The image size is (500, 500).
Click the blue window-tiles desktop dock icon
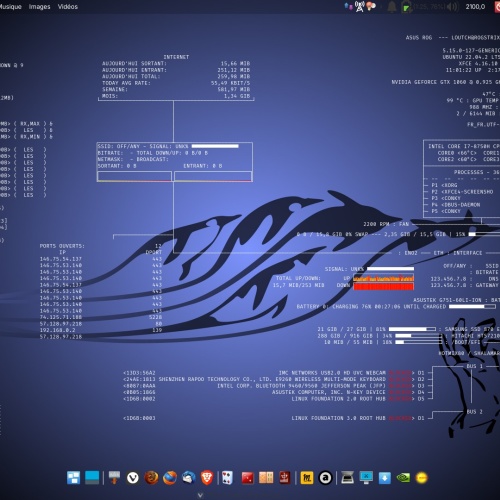73,478
